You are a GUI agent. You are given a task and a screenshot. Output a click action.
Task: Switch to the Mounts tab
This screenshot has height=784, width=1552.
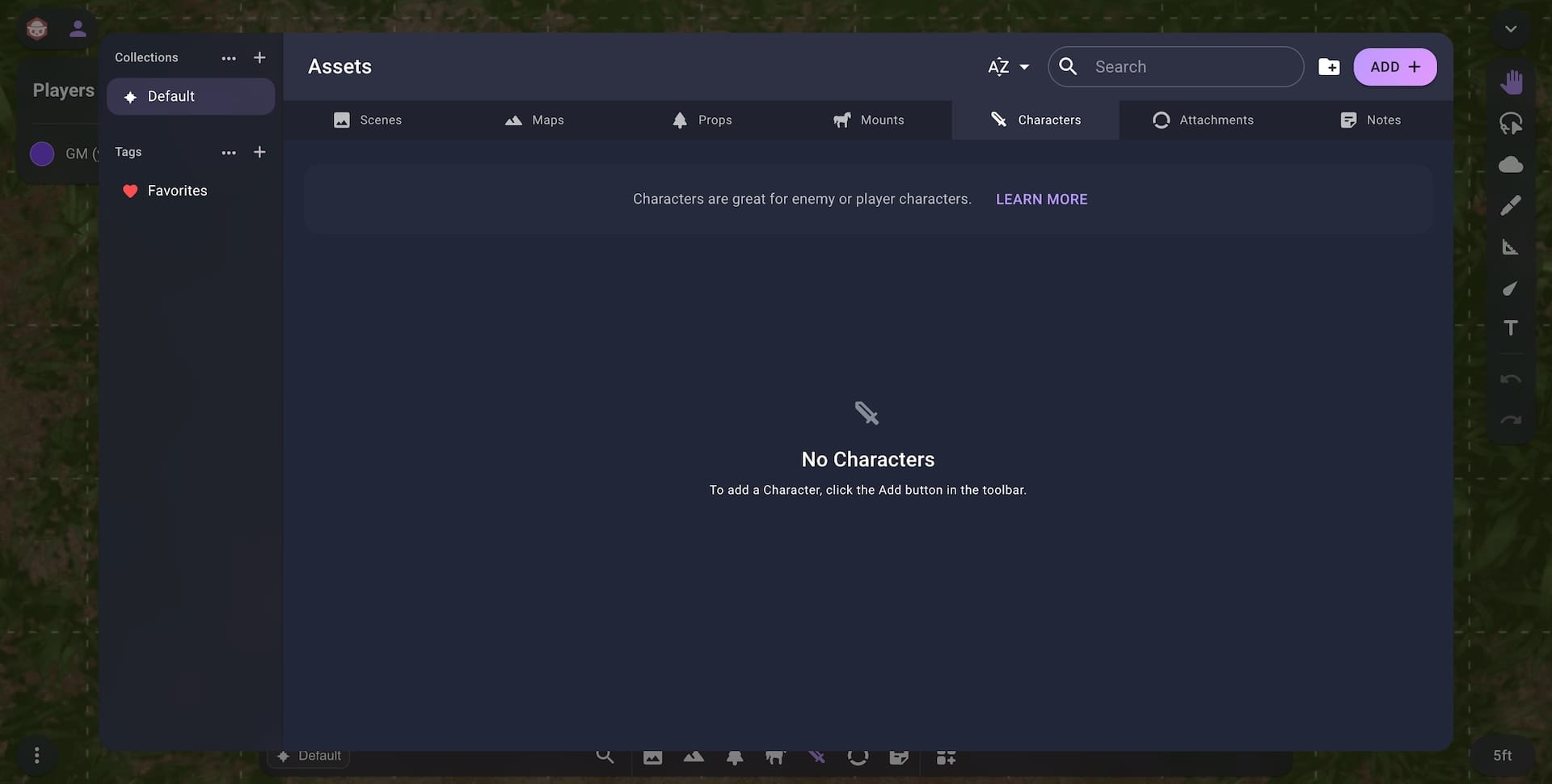(868, 120)
